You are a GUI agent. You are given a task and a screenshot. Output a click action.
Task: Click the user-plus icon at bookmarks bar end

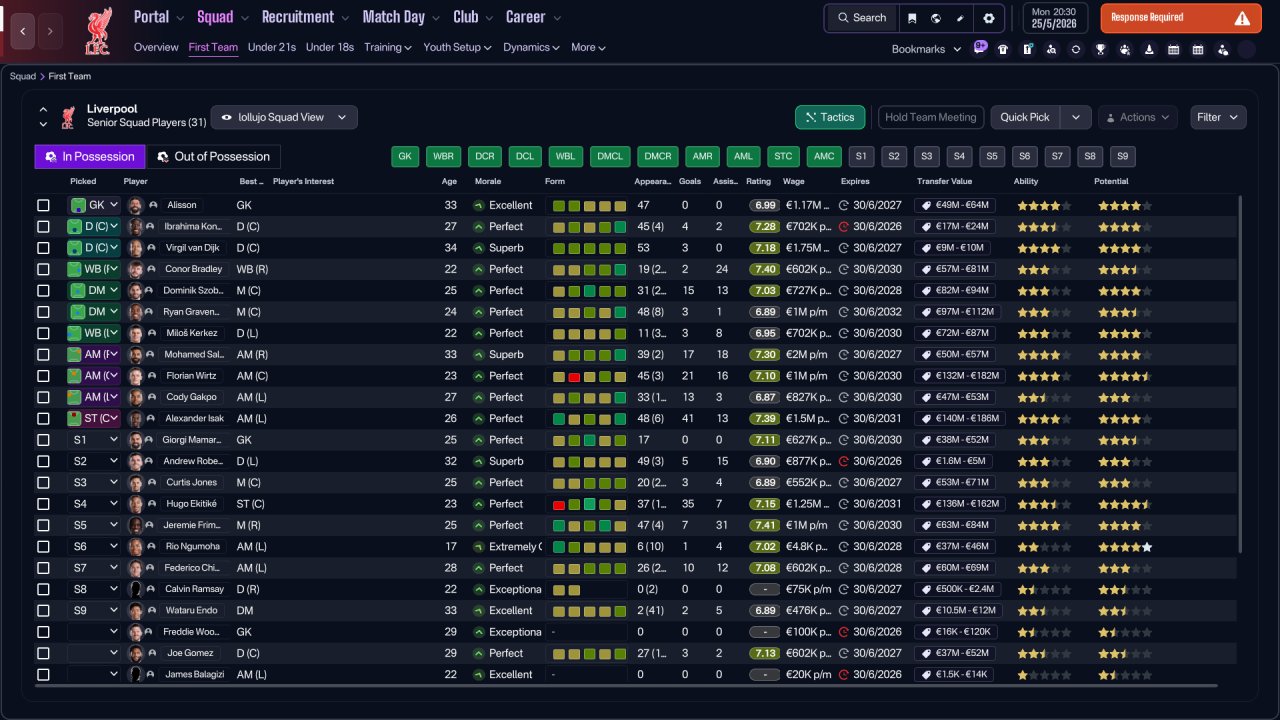(x=1222, y=49)
